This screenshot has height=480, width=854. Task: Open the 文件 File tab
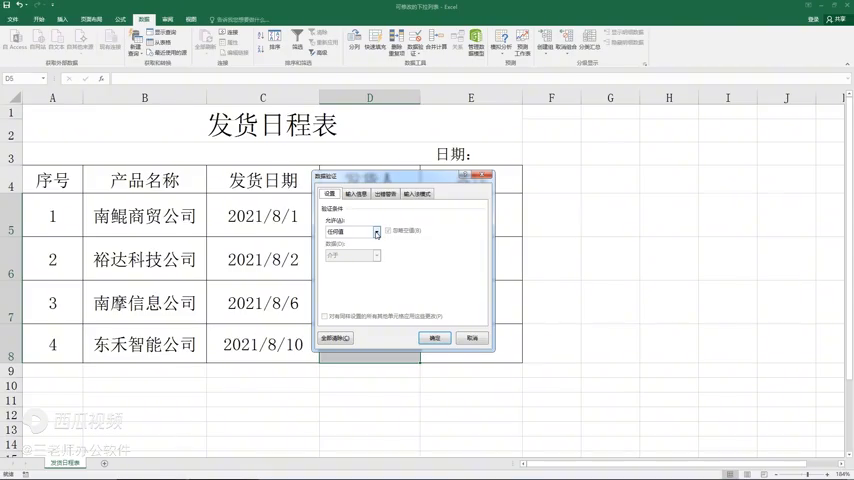13,20
